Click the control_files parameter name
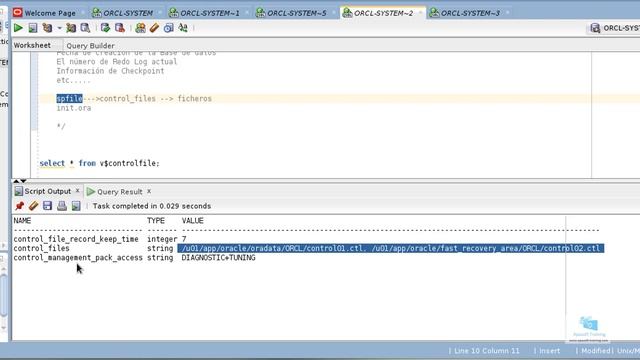The image size is (640, 360). [x=41, y=248]
